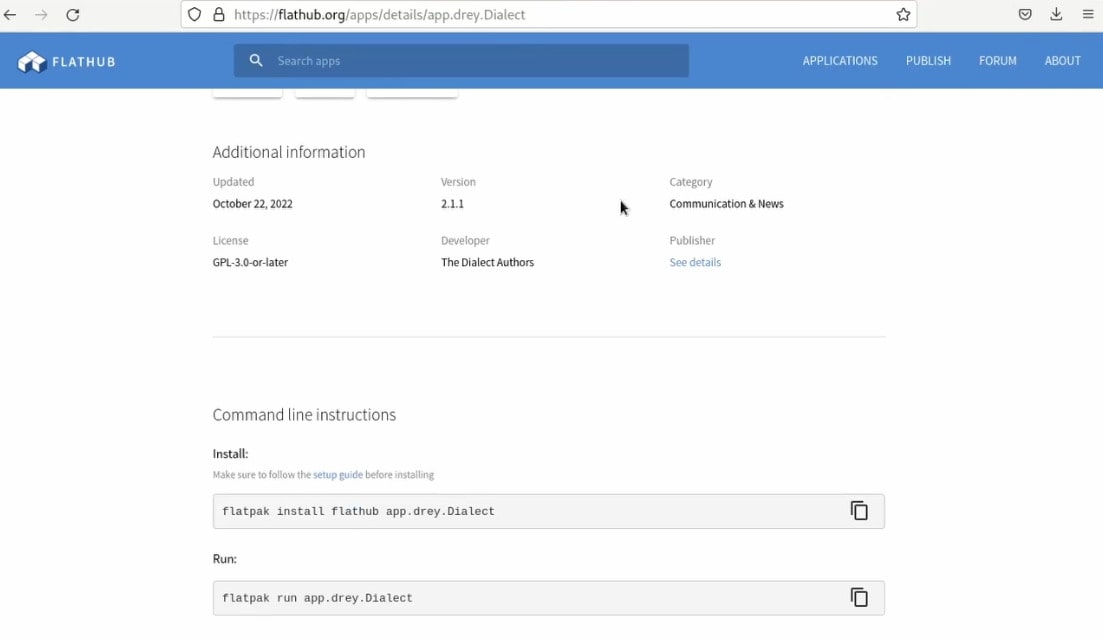The height and width of the screenshot is (639, 1103).
Task: Click the Install: label
Action: pyautogui.click(x=230, y=454)
